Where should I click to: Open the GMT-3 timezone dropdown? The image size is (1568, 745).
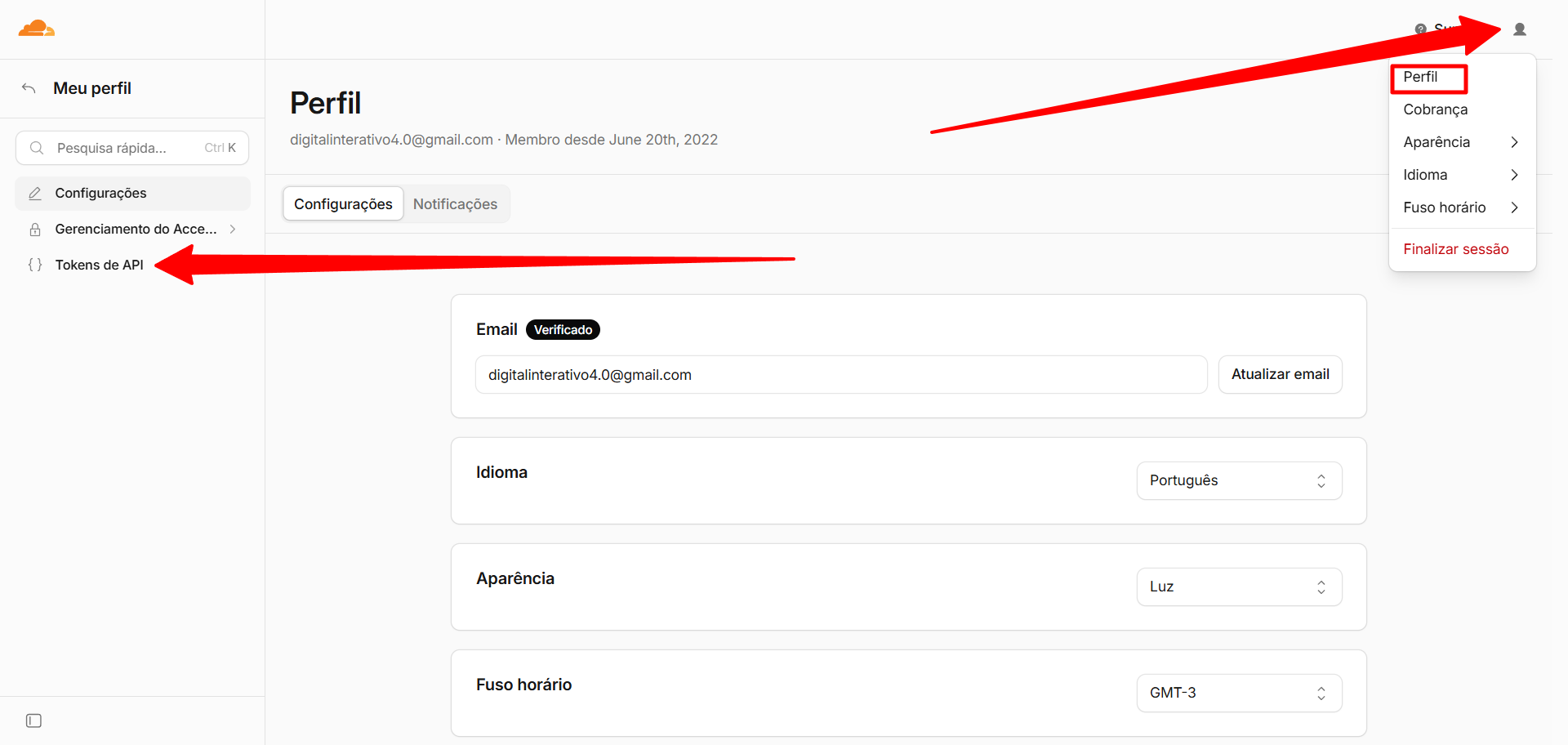pos(1239,694)
